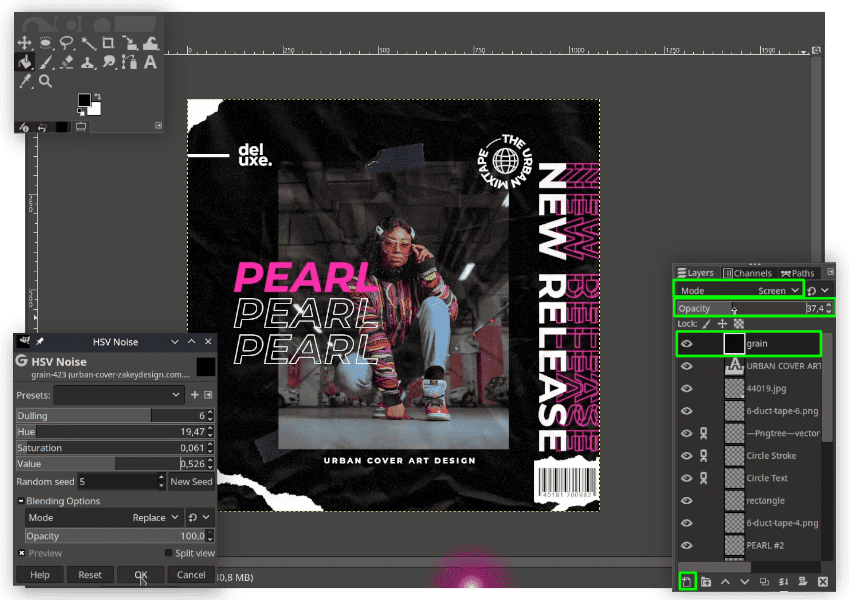The width and height of the screenshot is (850, 600).
Task: Reset colors to default black and white
Action: point(81,112)
